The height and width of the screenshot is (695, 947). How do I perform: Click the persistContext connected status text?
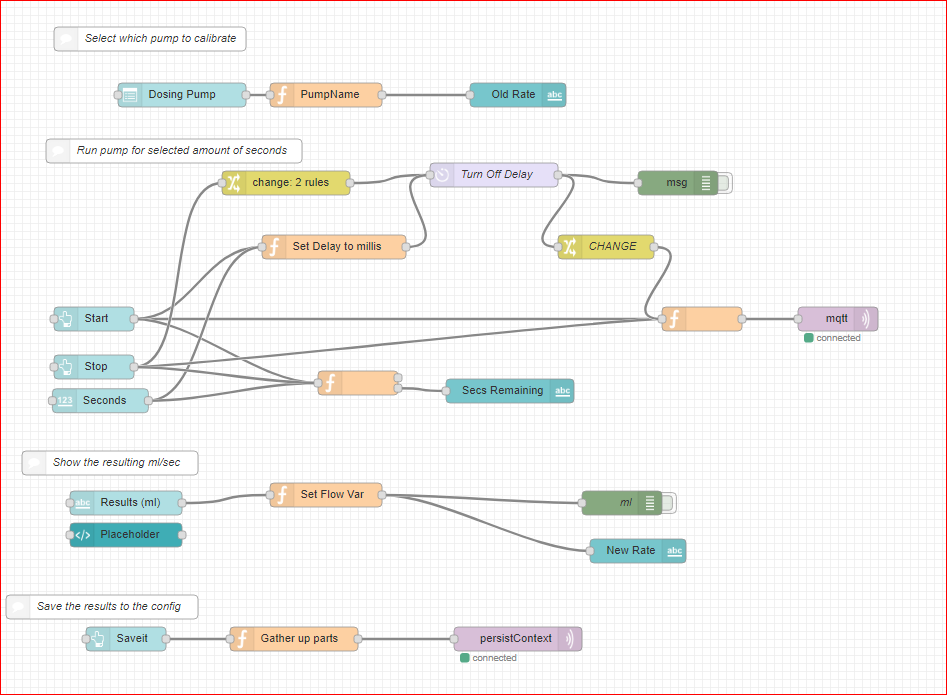pyautogui.click(x=494, y=658)
